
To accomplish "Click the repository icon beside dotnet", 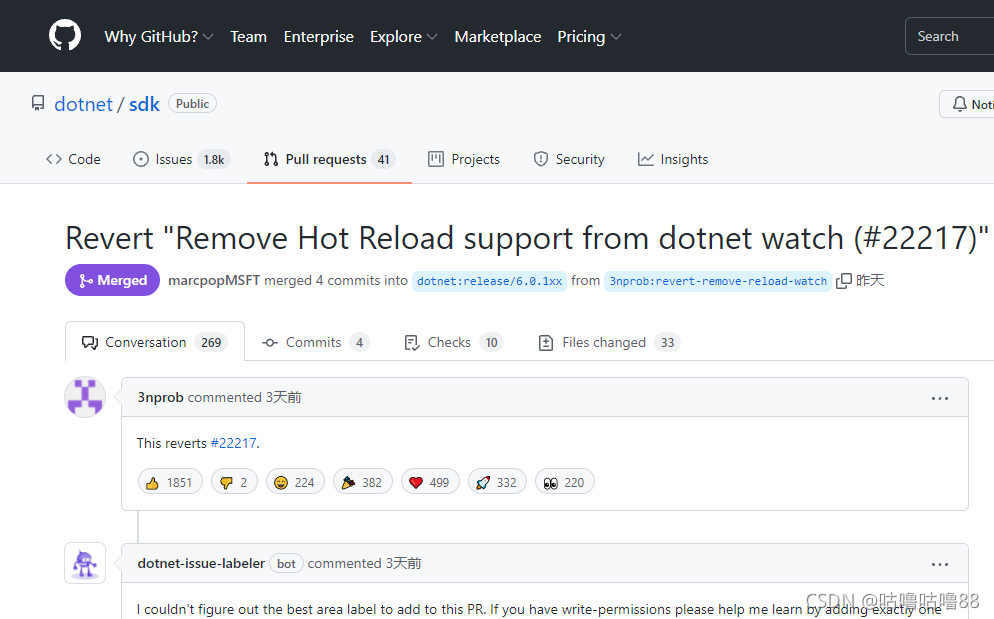I will (x=38, y=103).
